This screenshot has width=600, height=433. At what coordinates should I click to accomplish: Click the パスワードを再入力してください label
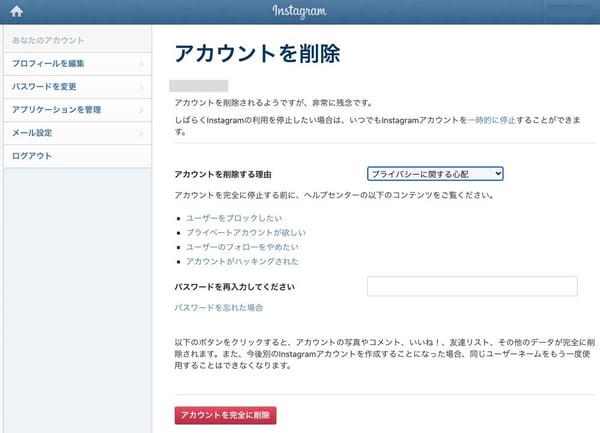pos(235,287)
